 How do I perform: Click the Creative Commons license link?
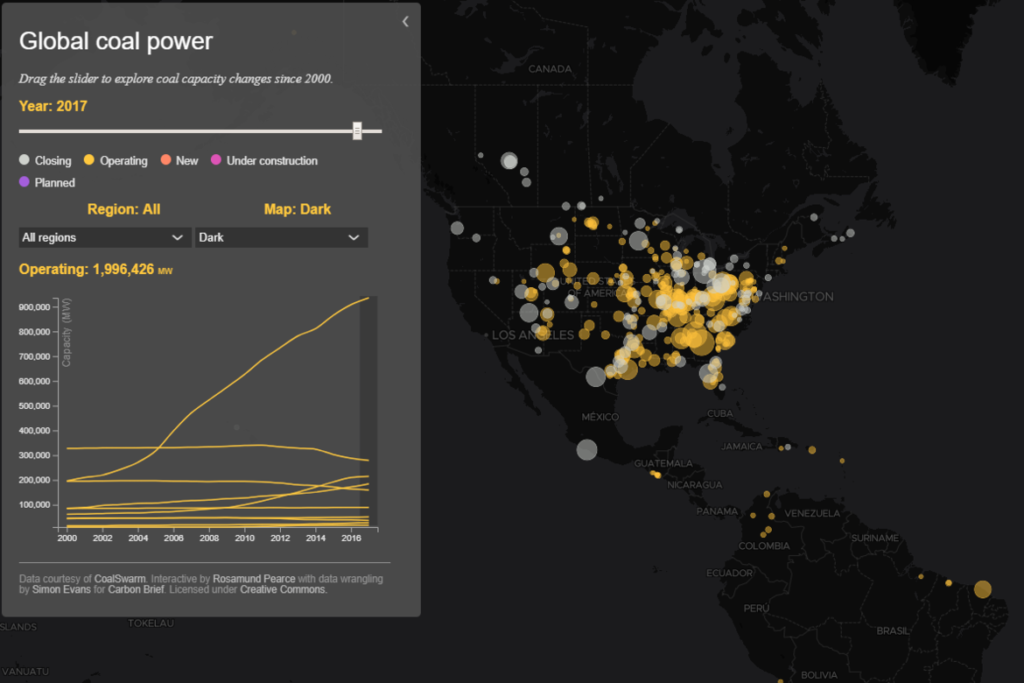(x=283, y=590)
